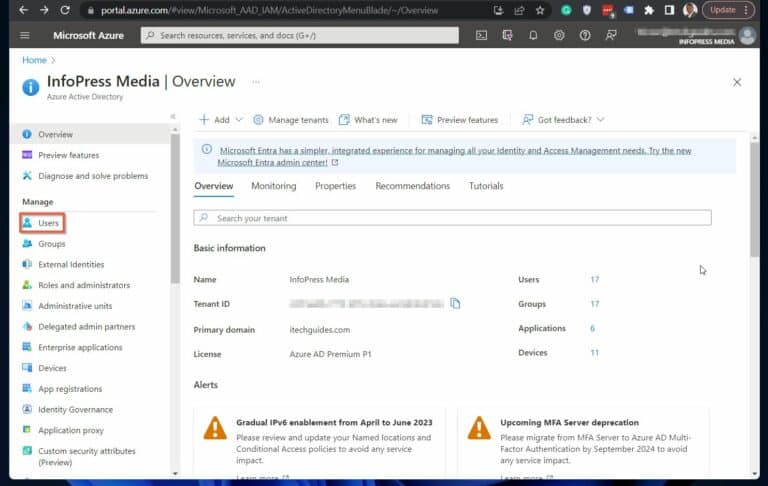Click the browser address bar URL
The width and height of the screenshot is (768, 486).
coord(269,10)
